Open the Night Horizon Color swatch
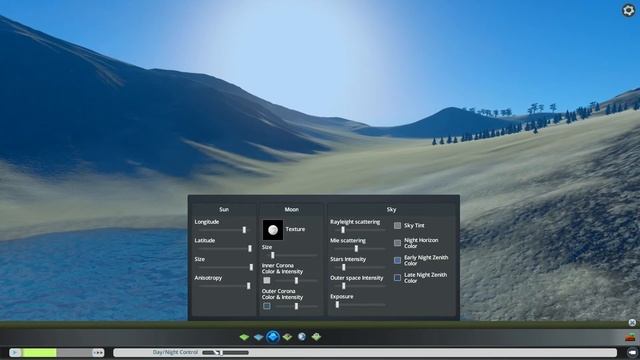Image resolution: width=640 pixels, height=360 pixels. coord(397,243)
